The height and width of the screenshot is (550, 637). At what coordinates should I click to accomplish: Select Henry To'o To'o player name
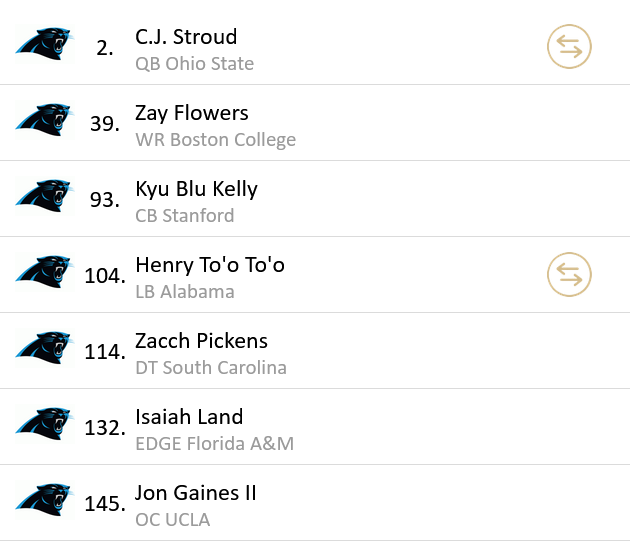[x=210, y=265]
